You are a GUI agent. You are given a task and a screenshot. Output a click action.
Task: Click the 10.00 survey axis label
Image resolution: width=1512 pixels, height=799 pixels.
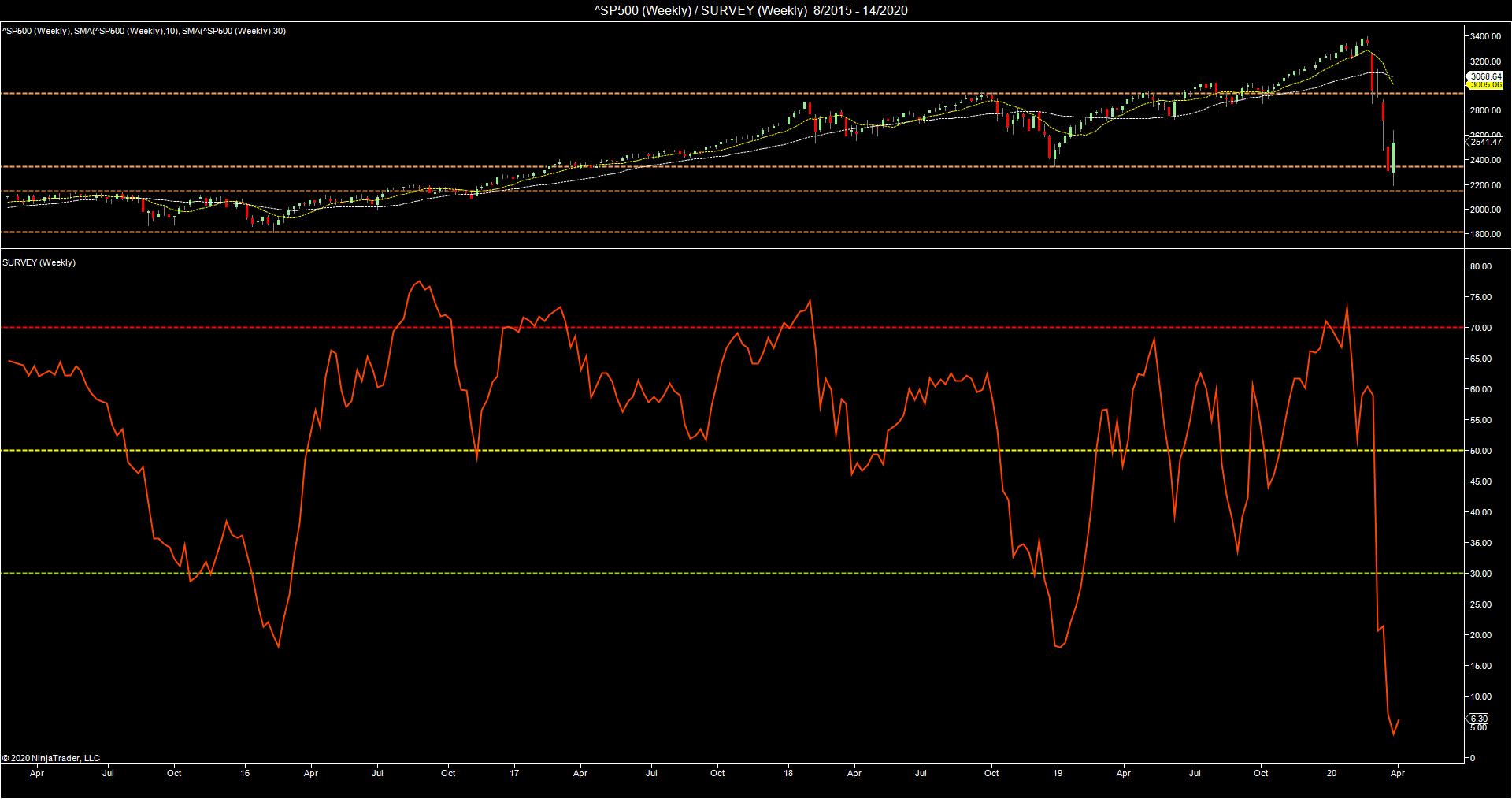[x=1480, y=697]
